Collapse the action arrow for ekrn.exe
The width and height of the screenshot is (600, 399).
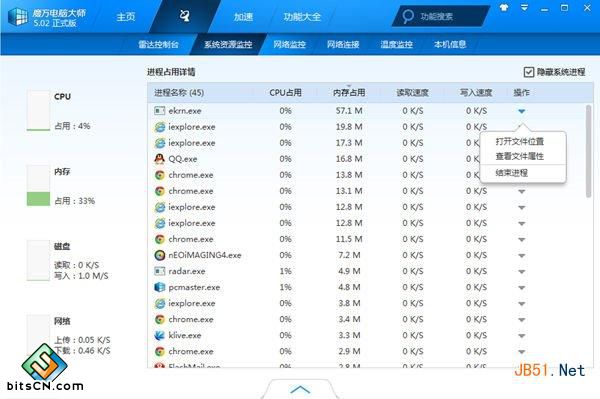pos(522,111)
